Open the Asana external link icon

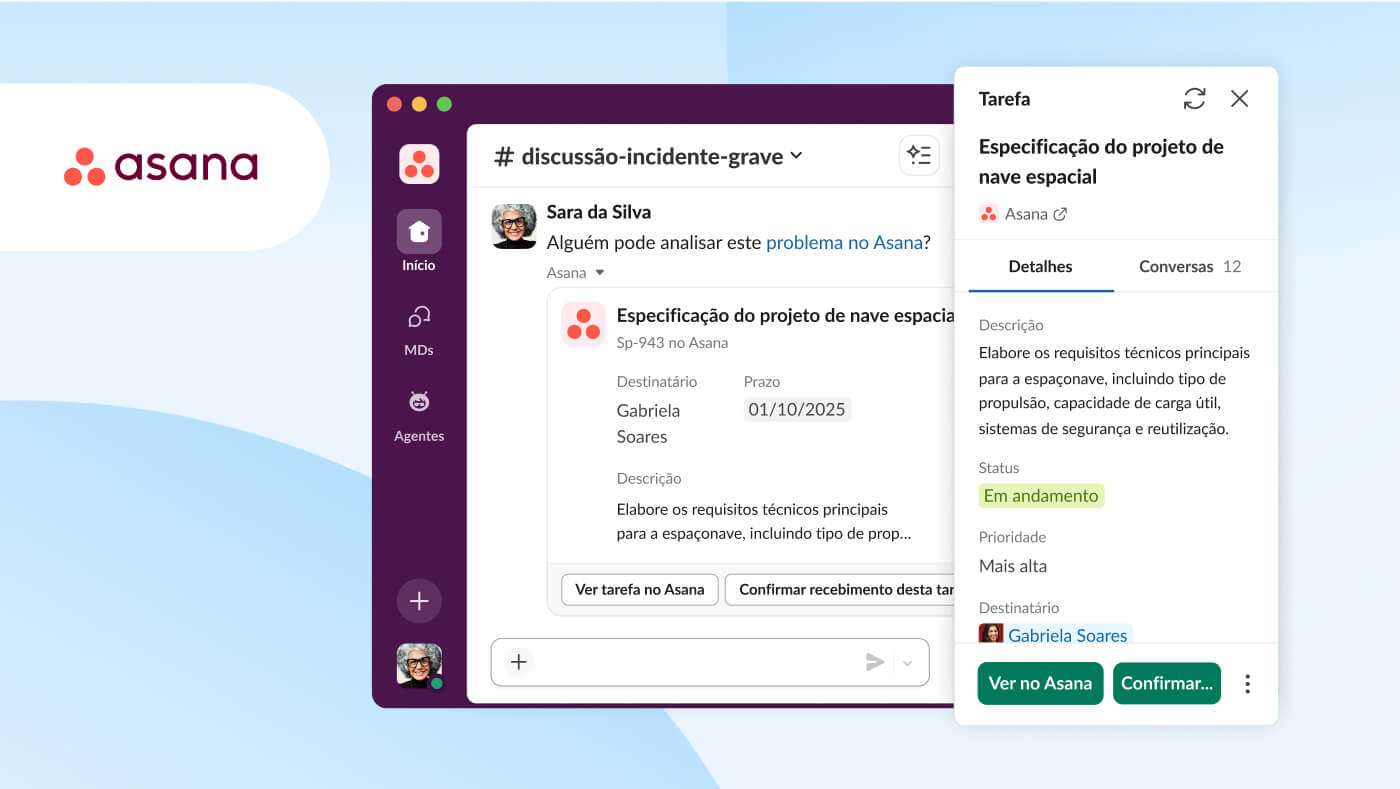point(1060,214)
